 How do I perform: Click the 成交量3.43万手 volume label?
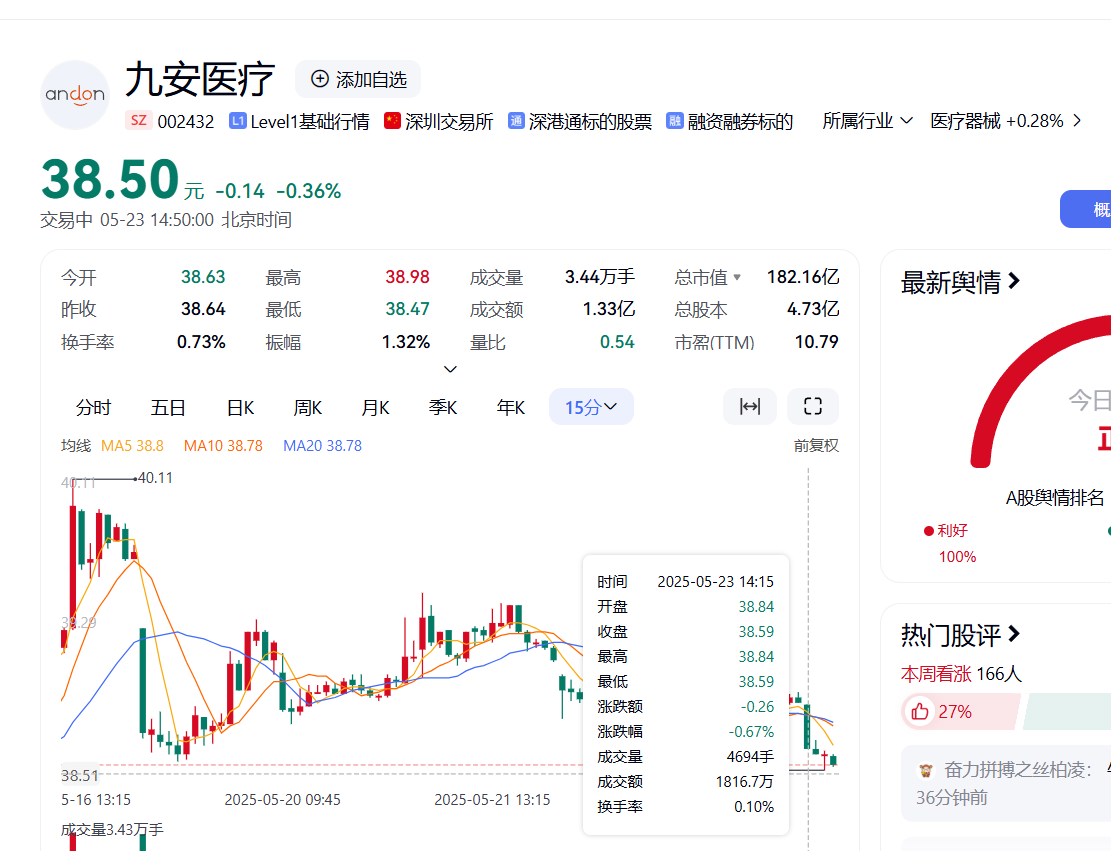pos(112,830)
